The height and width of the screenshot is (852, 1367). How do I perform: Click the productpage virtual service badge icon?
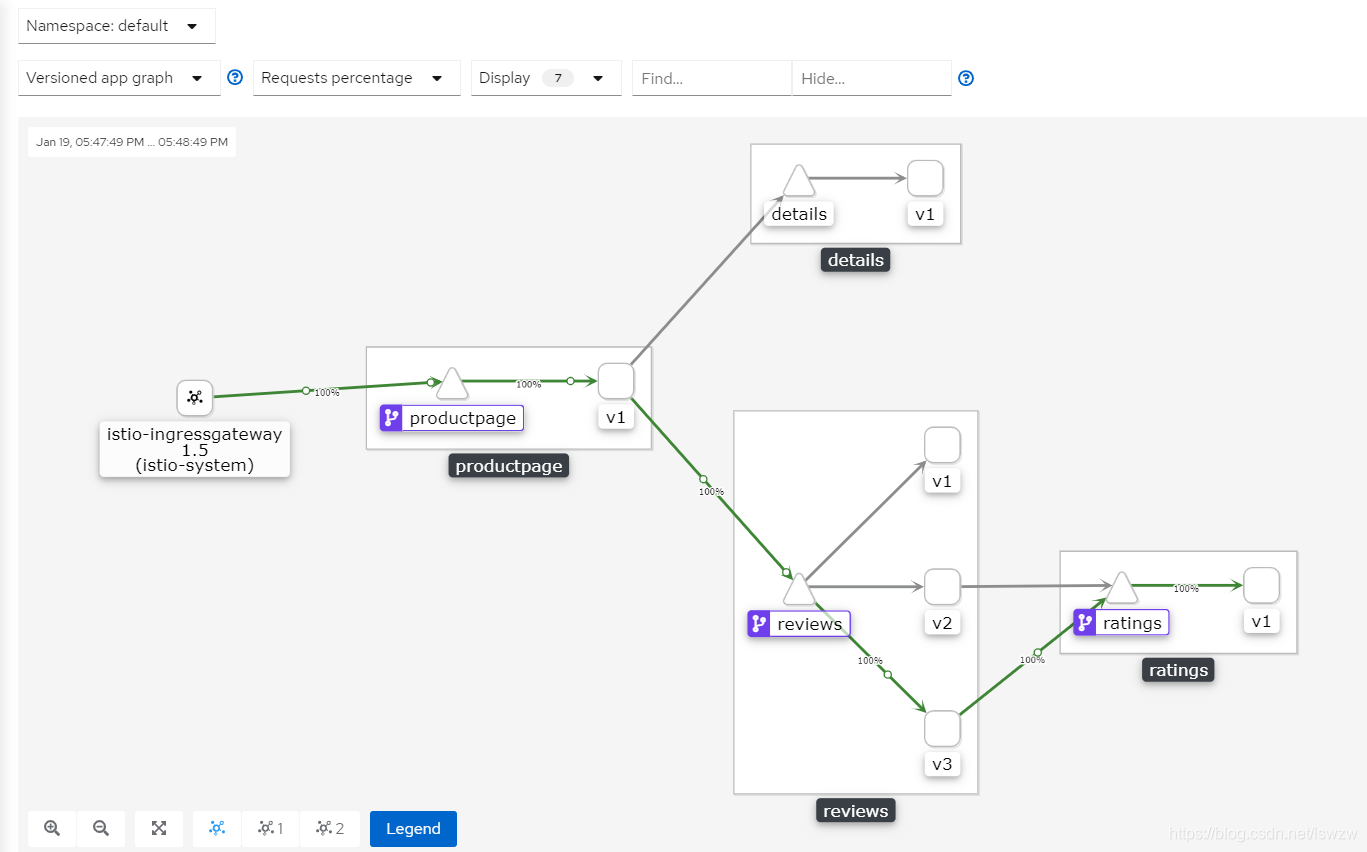pos(391,418)
